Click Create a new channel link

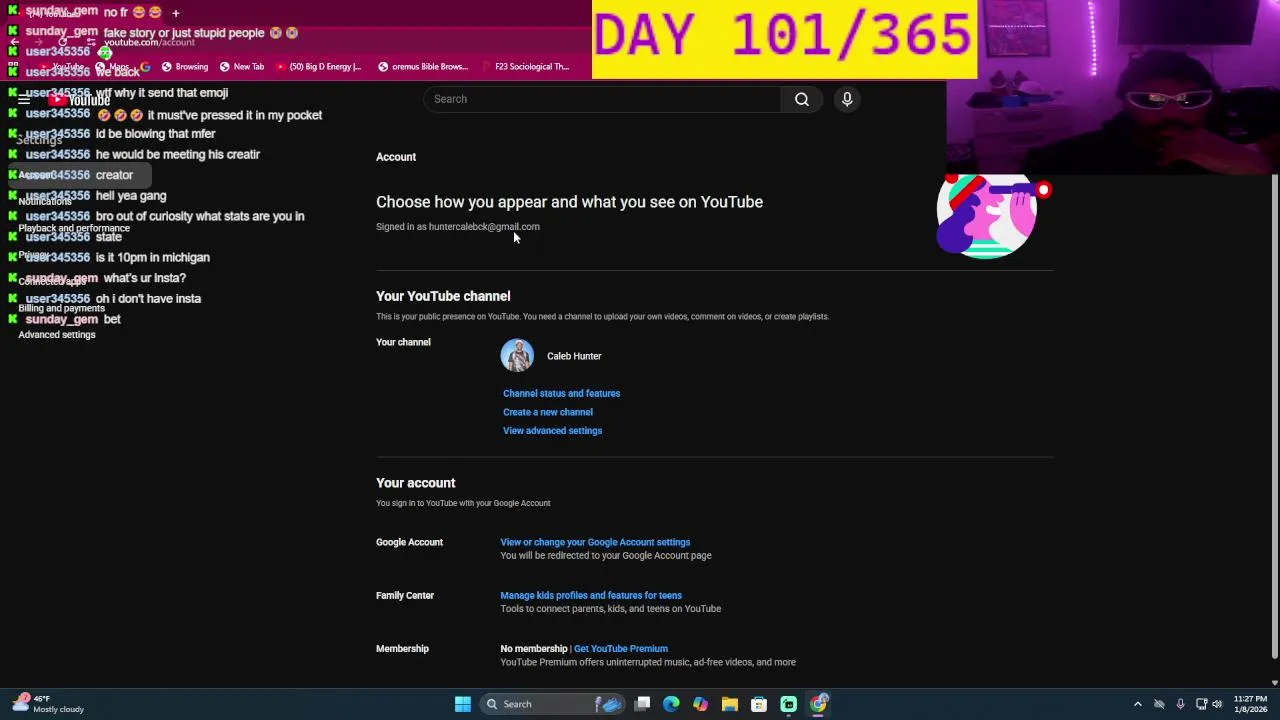pyautogui.click(x=548, y=412)
